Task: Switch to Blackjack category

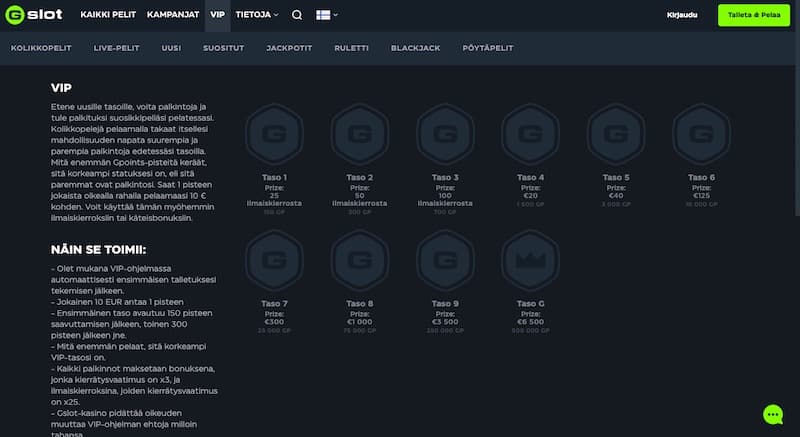Action: coord(415,48)
